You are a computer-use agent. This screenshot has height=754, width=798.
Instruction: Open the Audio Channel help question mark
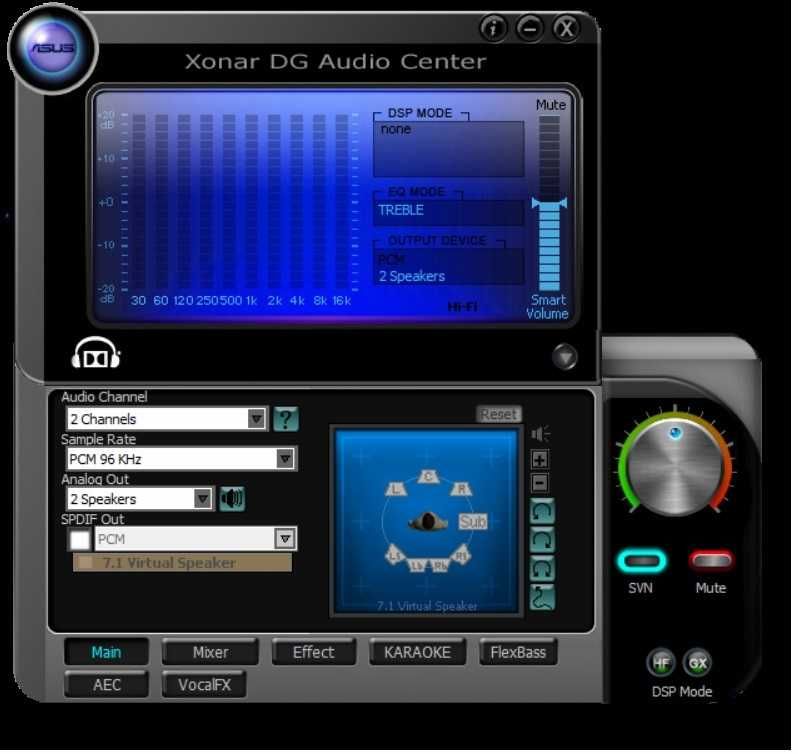tap(287, 421)
